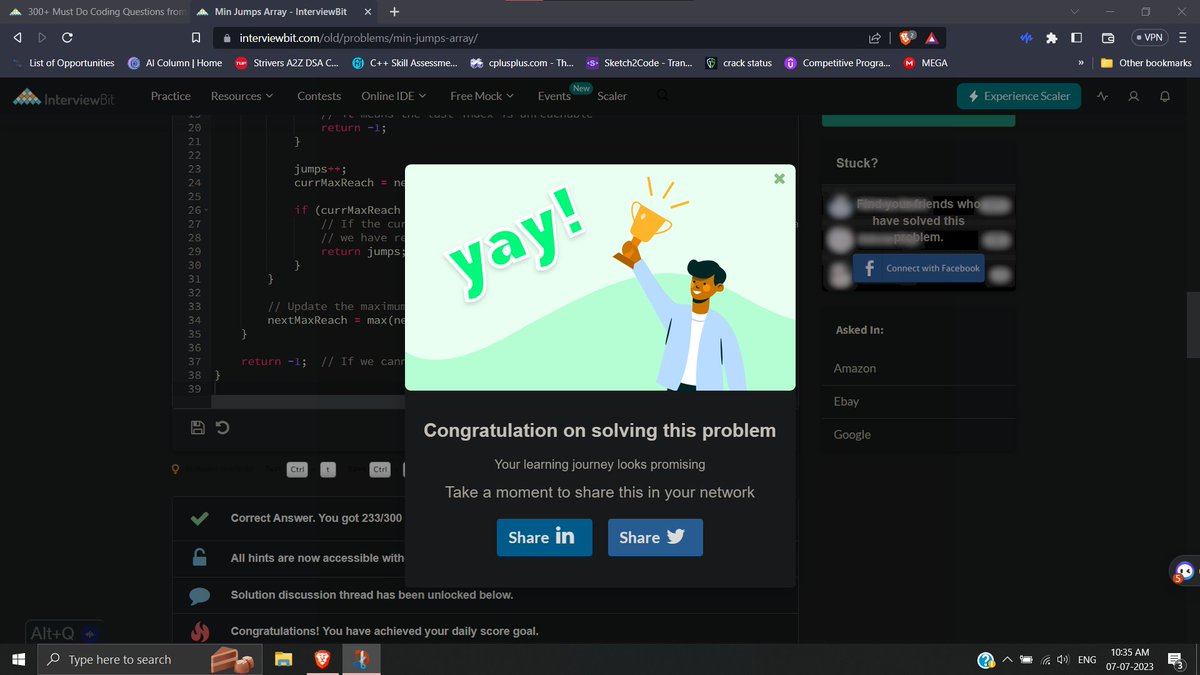Click the share page icon in the address bar
Screen dimensions: 1200x675
coord(875,38)
